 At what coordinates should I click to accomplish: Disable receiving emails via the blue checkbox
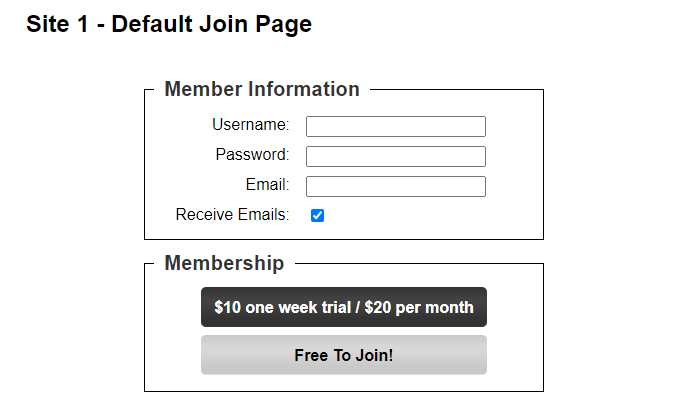click(x=318, y=215)
